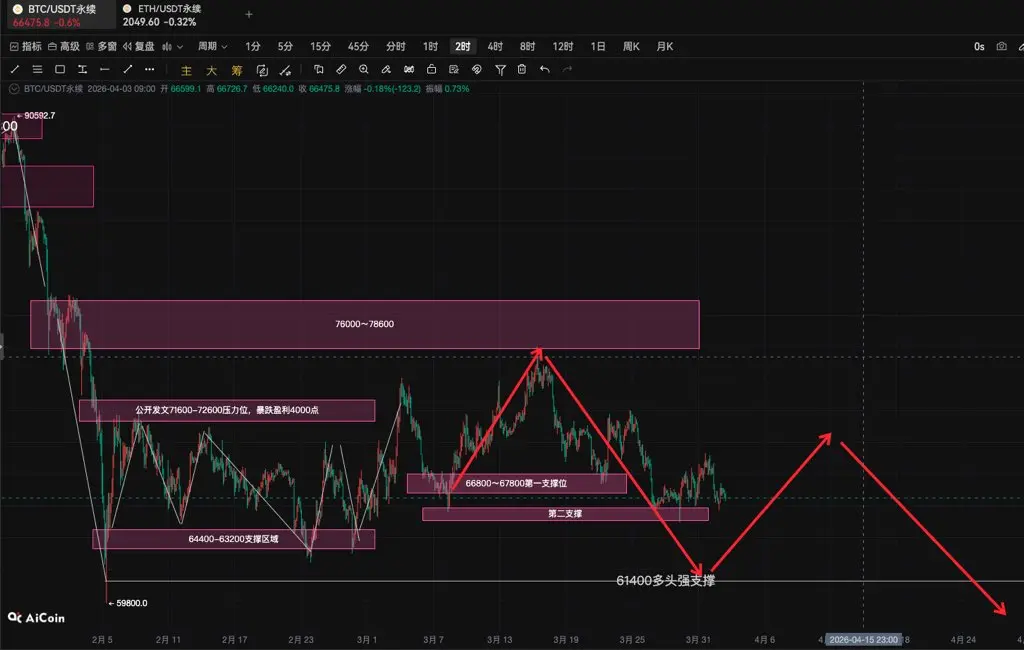
Task: Select the 15分 timeframe
Action: click(320, 46)
